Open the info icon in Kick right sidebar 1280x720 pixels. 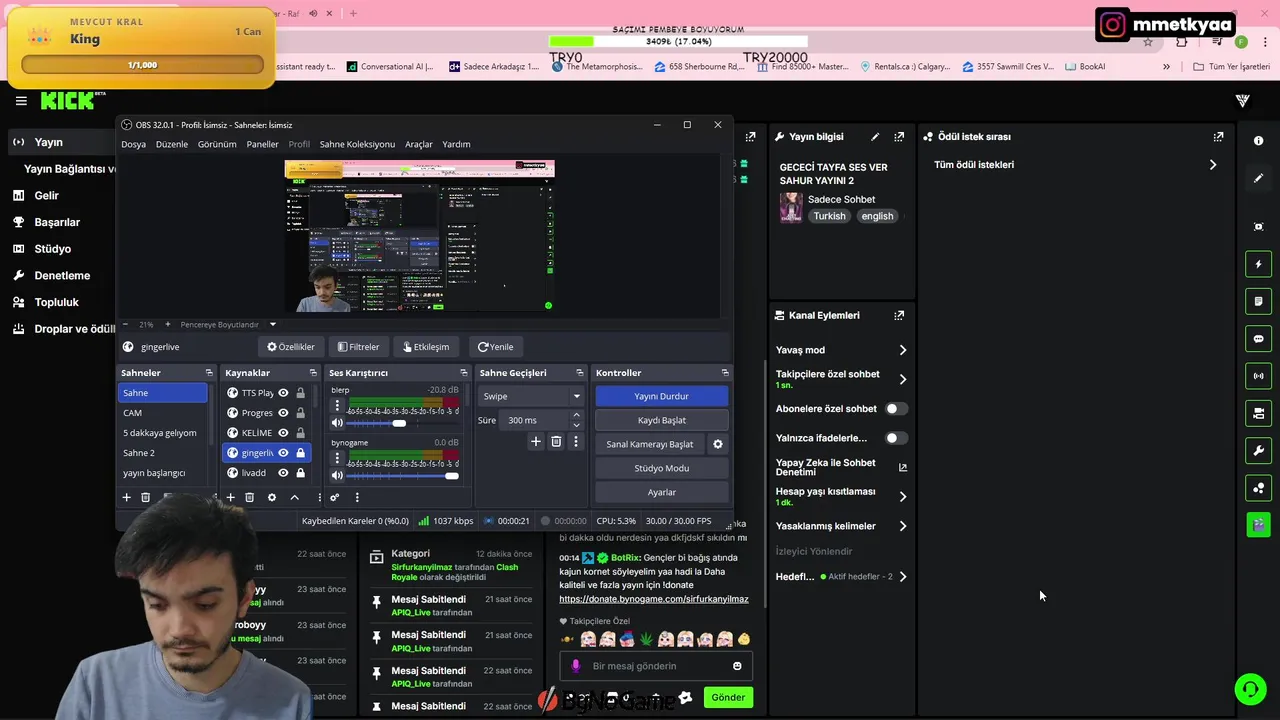point(1258,141)
